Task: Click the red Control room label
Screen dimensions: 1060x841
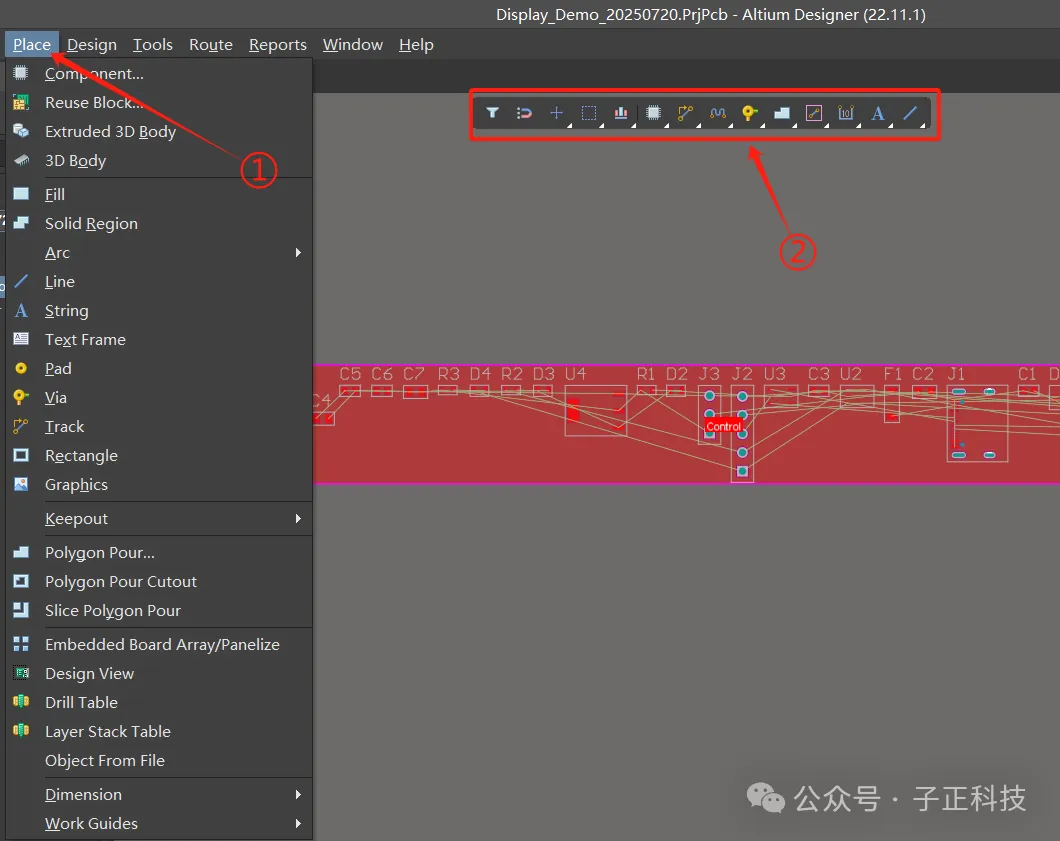Action: 723,427
